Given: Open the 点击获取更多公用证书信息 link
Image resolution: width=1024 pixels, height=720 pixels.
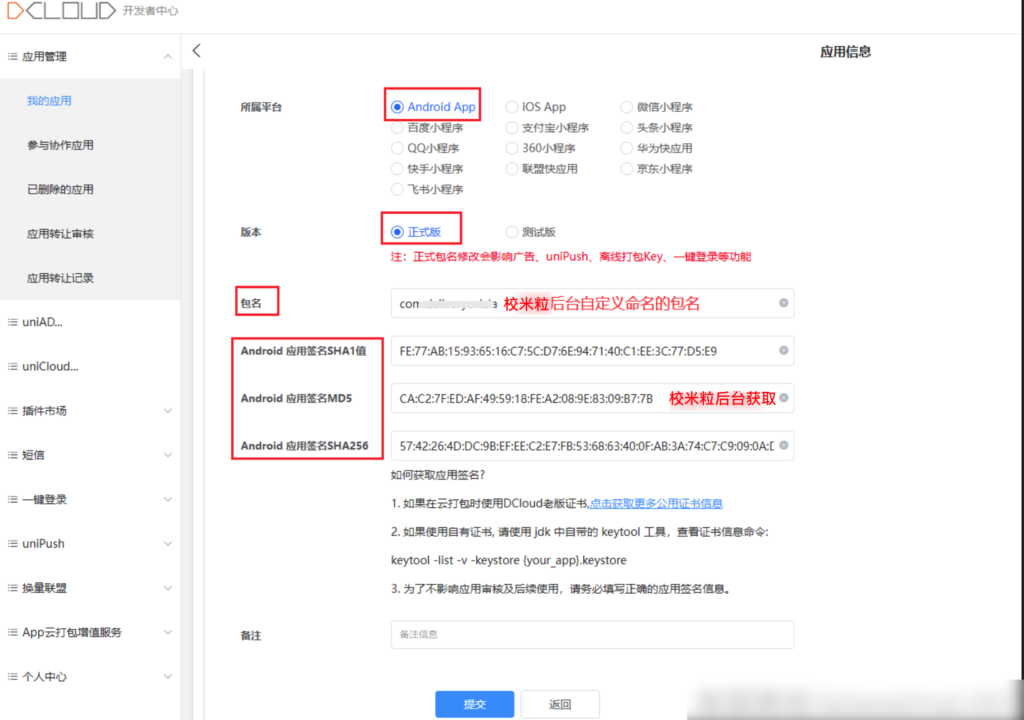Looking at the screenshot, I should pyautogui.click(x=656, y=503).
